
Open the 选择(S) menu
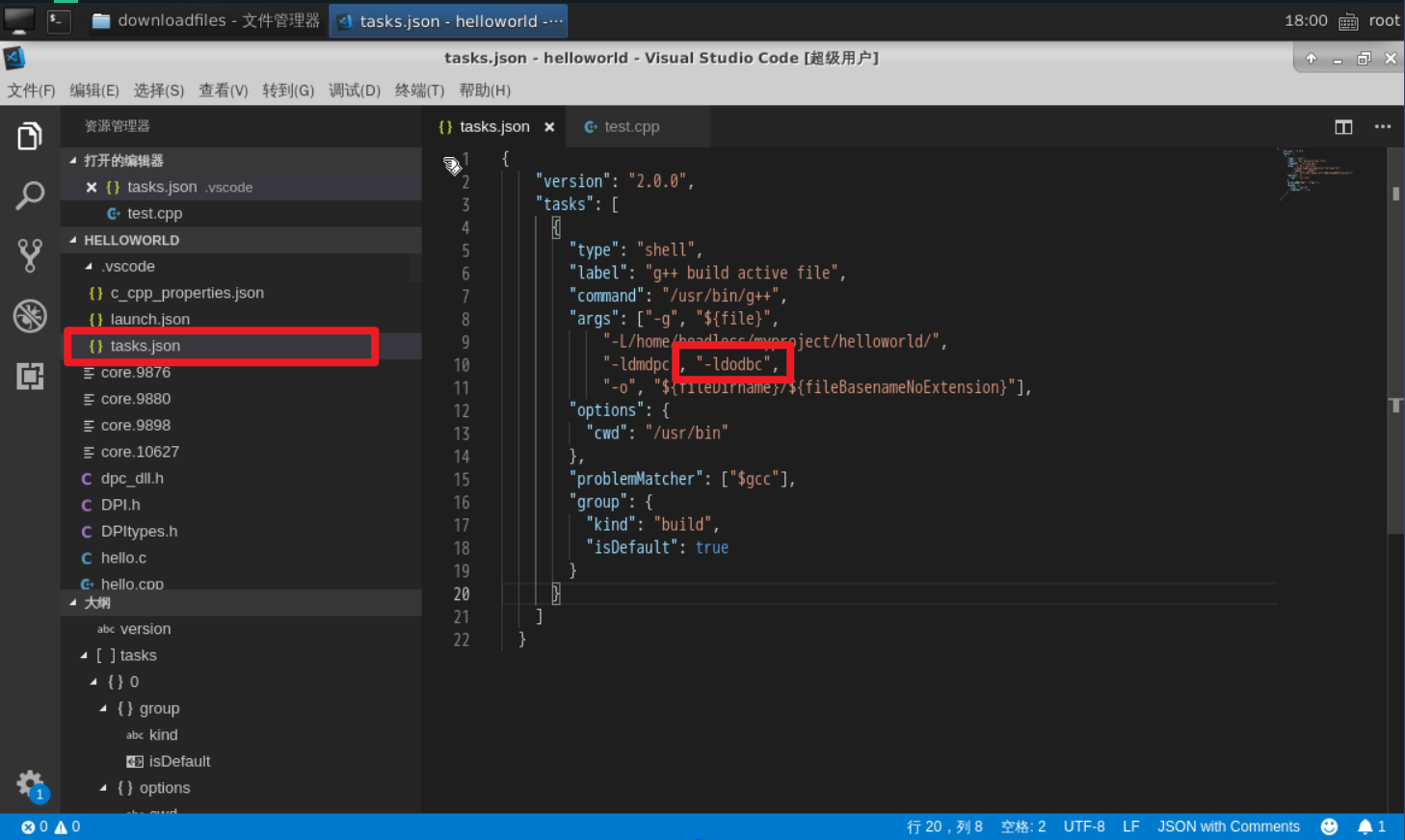point(159,91)
